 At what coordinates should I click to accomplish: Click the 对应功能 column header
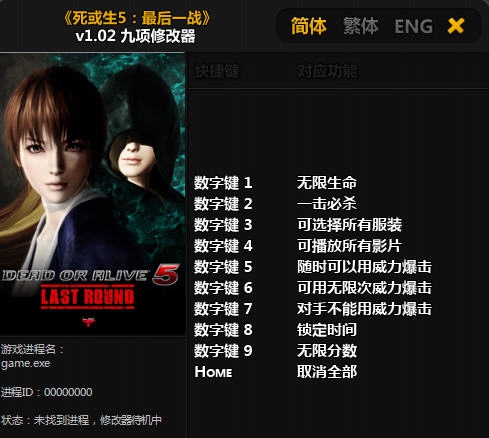coord(327,71)
